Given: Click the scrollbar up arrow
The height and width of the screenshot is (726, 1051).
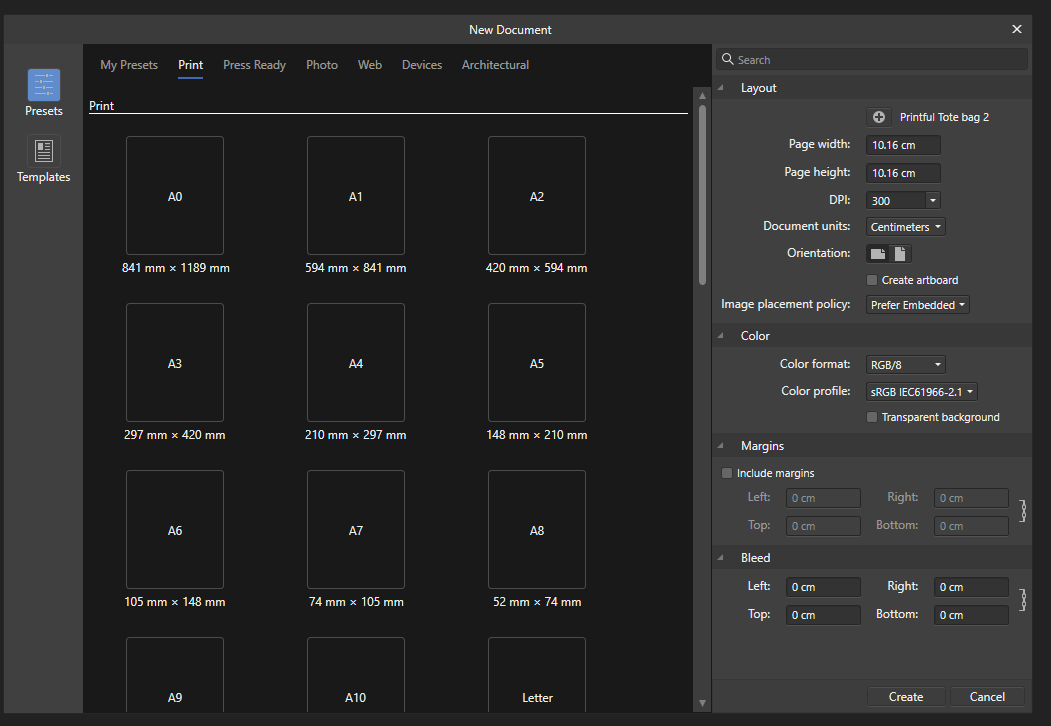Looking at the screenshot, I should coord(702,95).
